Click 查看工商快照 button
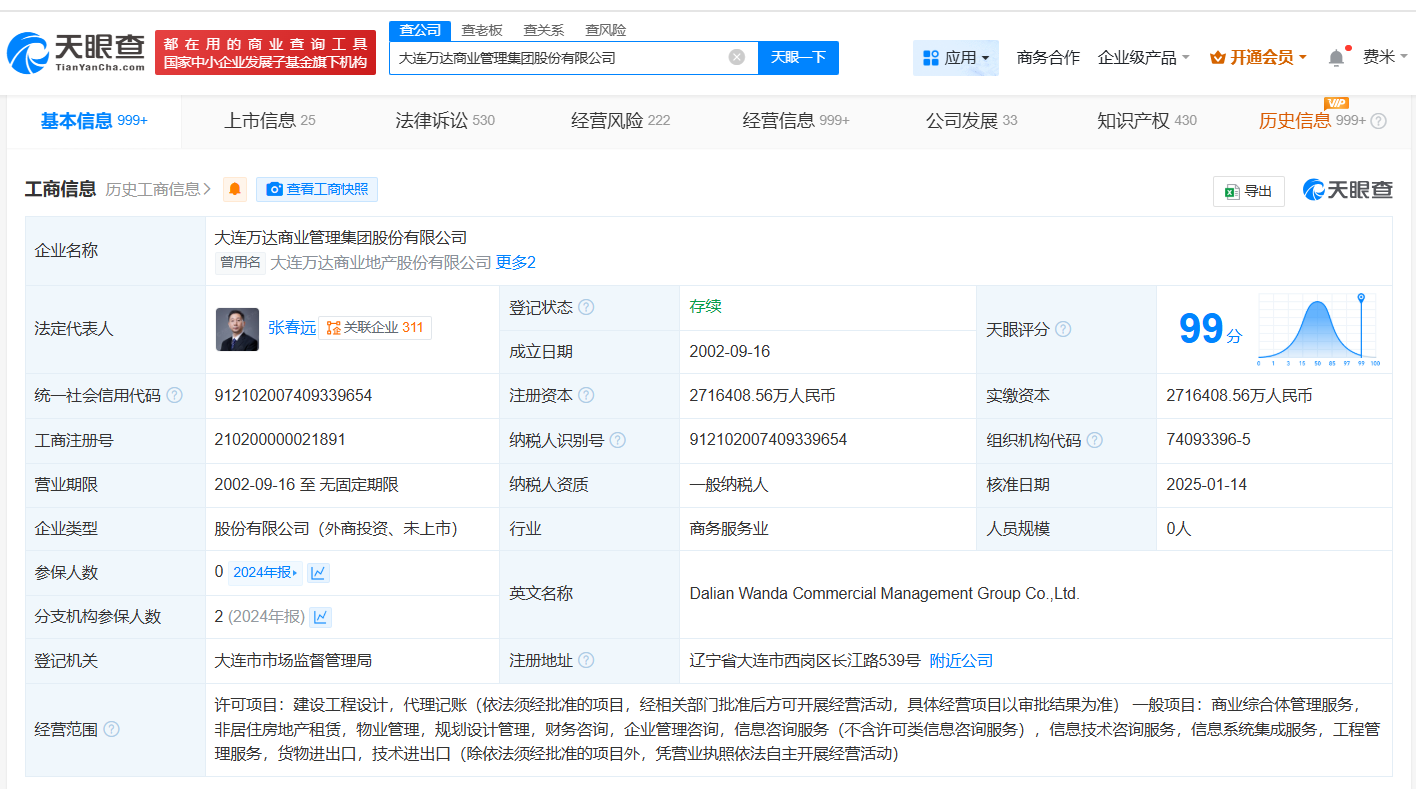1416x789 pixels. 317,189
